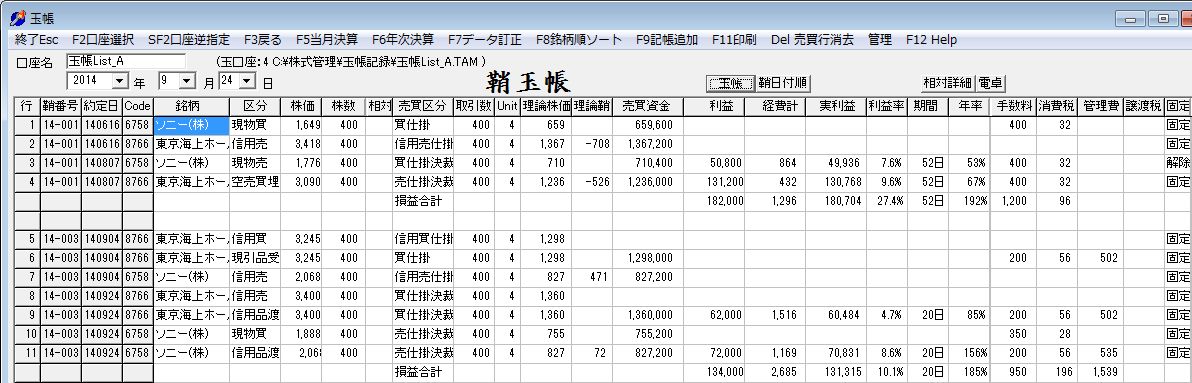This screenshot has height=383, width=1192.
Task: Click the 1,298,000 trading funds cell
Action: 648,258
